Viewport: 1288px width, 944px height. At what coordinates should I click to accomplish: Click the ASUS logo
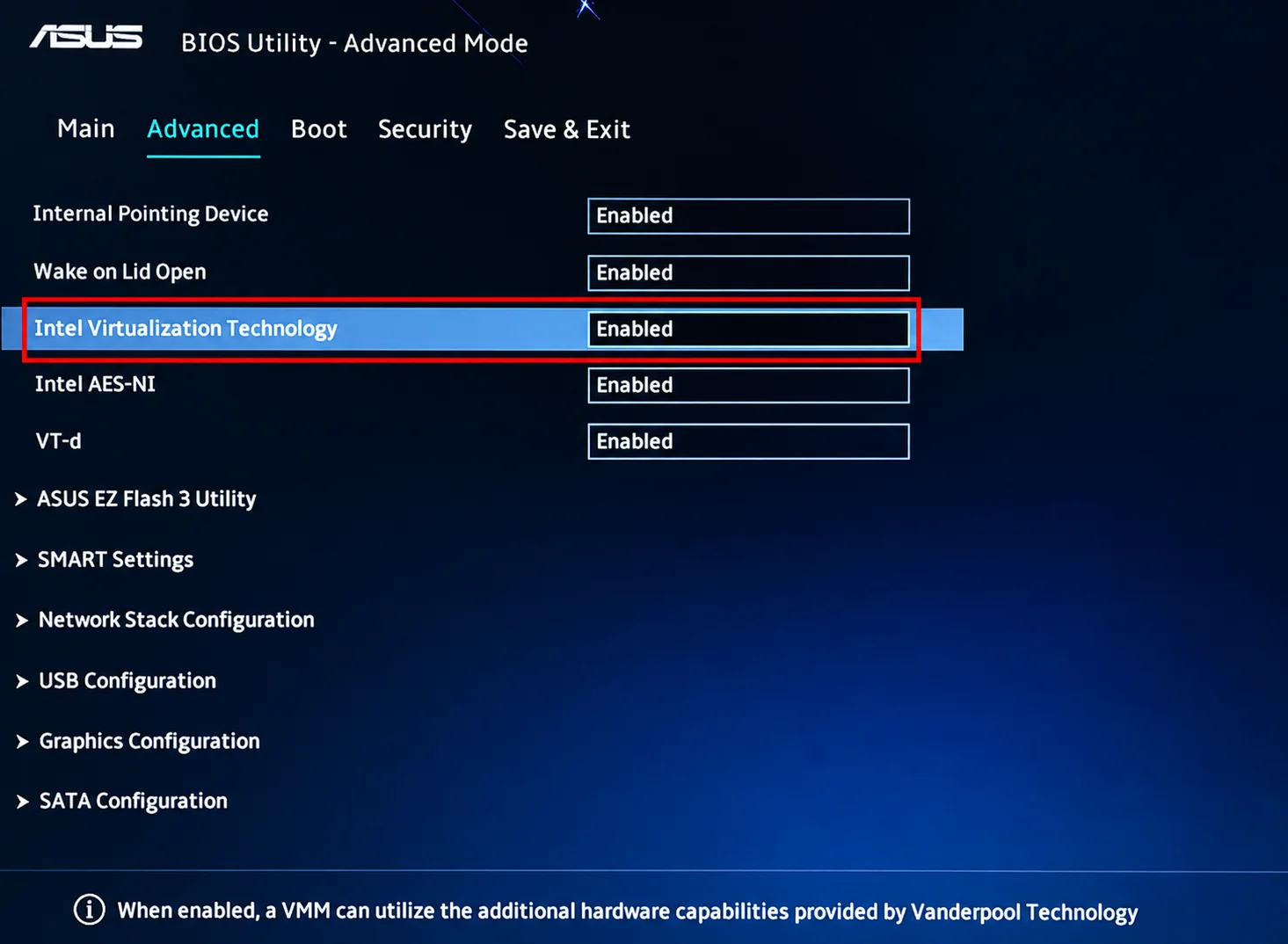(85, 37)
